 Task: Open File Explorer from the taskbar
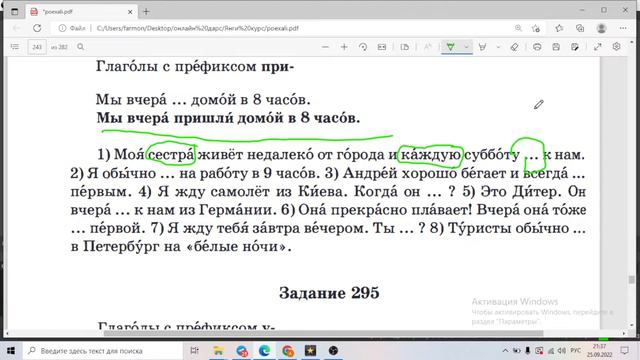coord(218,351)
